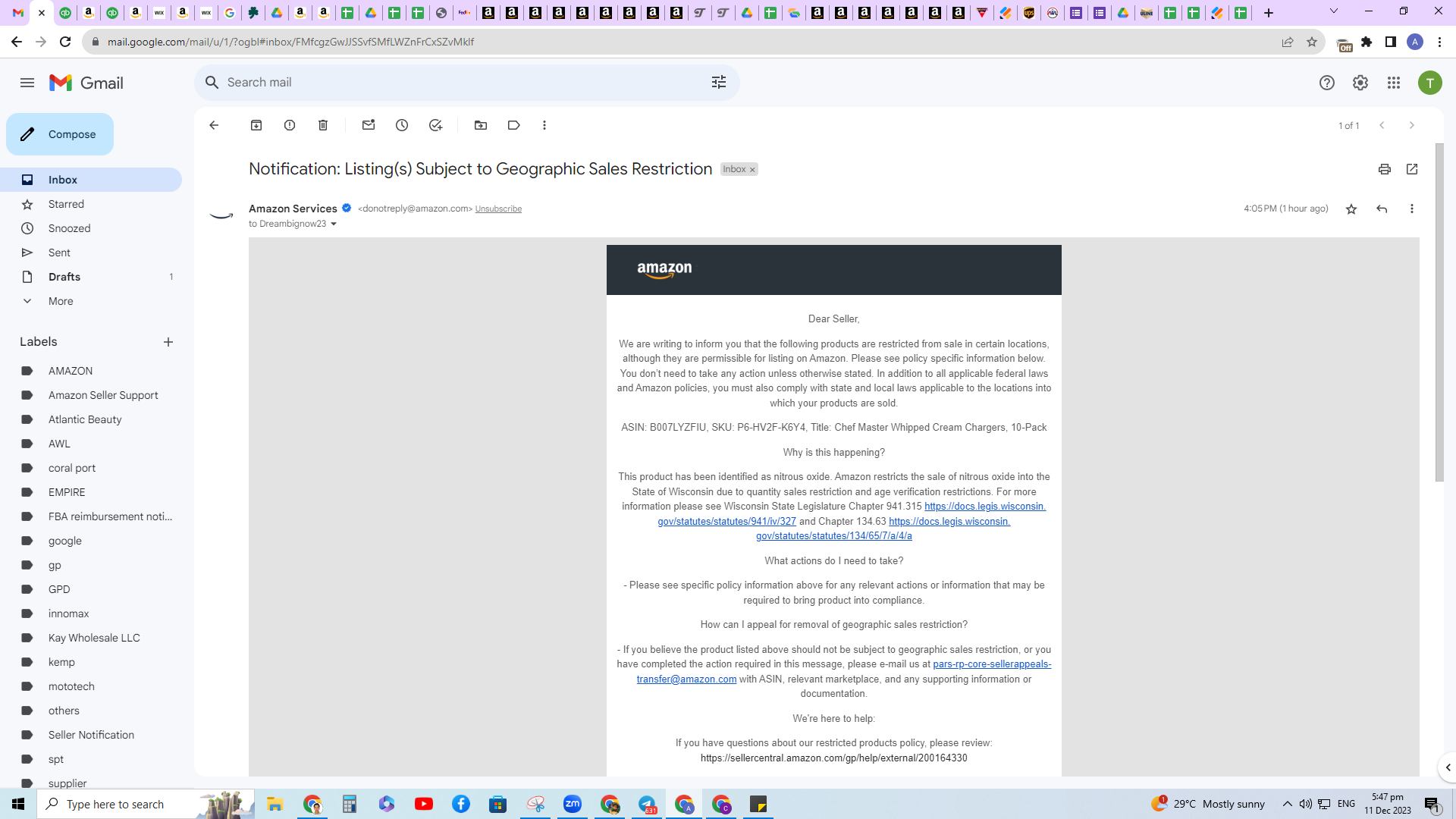Print this email conversation
This screenshot has height=819, width=1456.
1385,169
